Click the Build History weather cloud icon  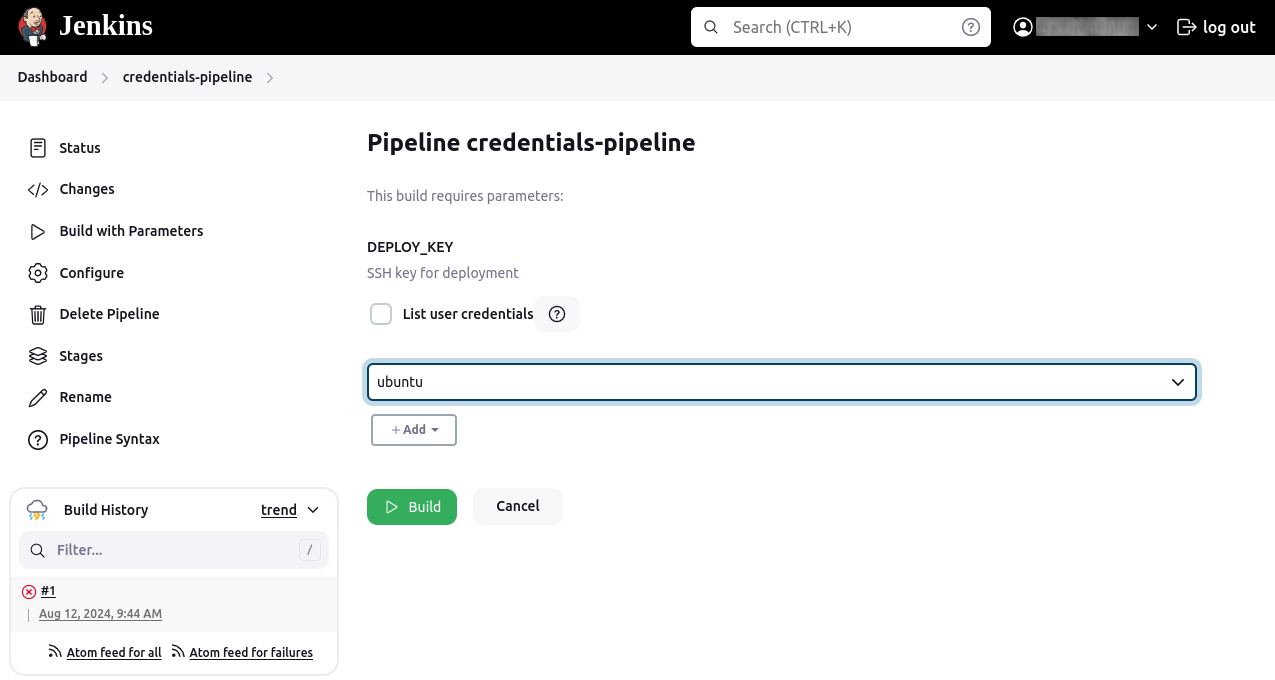37,510
